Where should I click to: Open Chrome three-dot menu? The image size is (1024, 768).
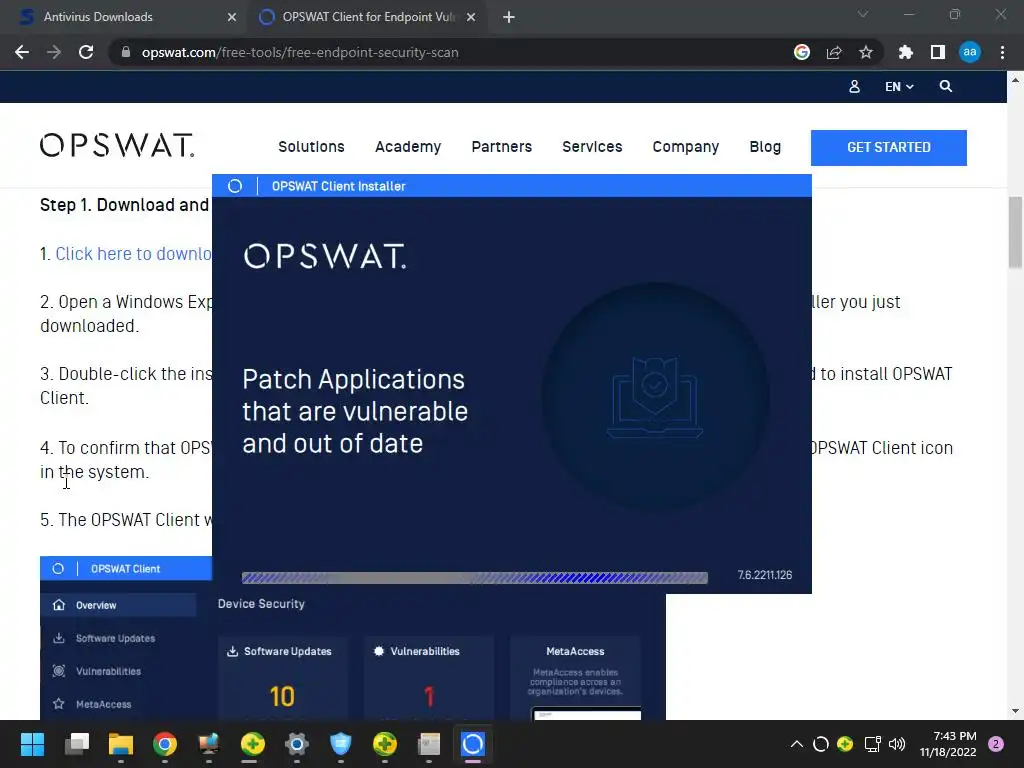[1002, 52]
